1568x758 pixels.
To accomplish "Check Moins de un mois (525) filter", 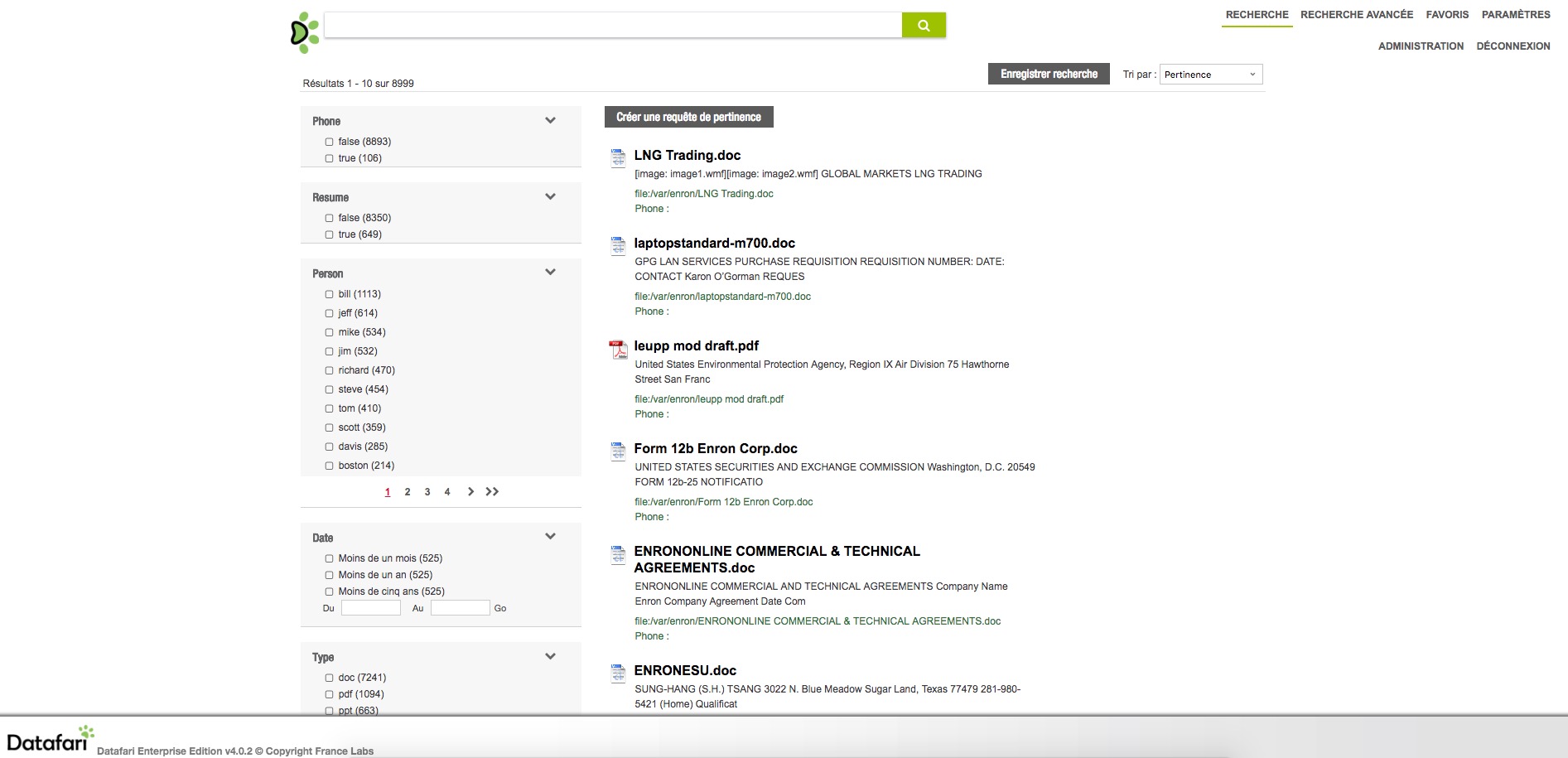I will pos(329,558).
